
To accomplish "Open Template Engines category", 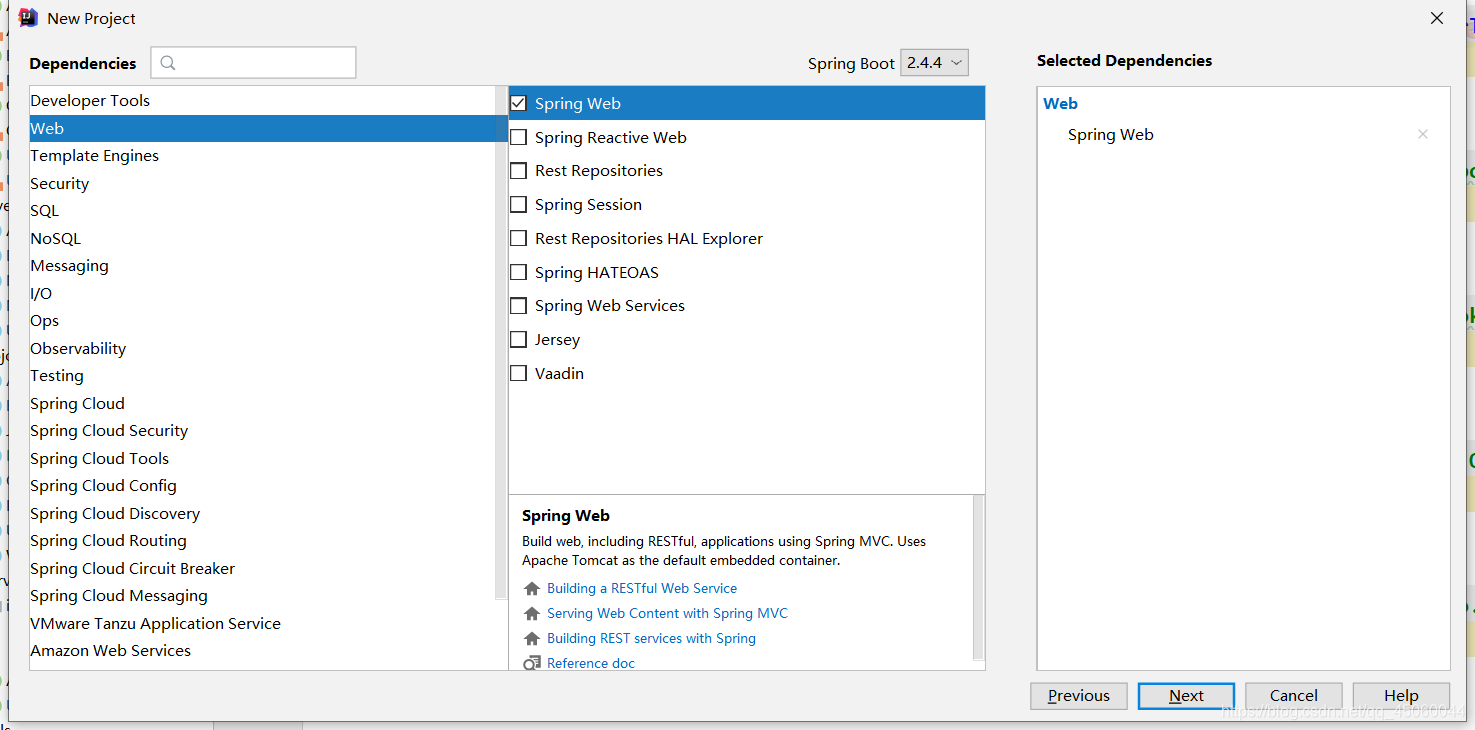I will click(262, 156).
